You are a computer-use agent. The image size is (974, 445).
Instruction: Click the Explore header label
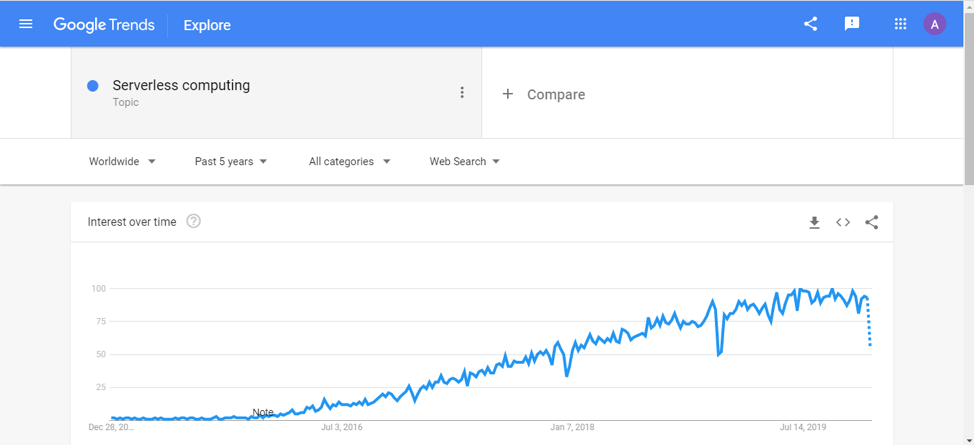point(207,25)
